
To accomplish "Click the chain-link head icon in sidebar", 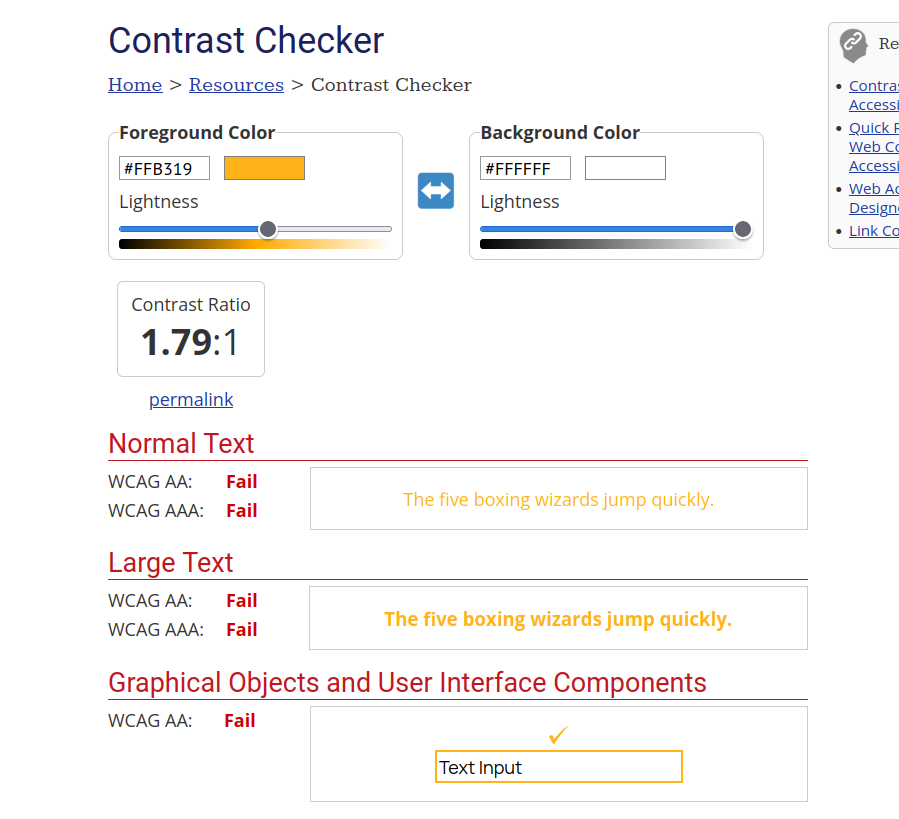I will click(x=853, y=45).
